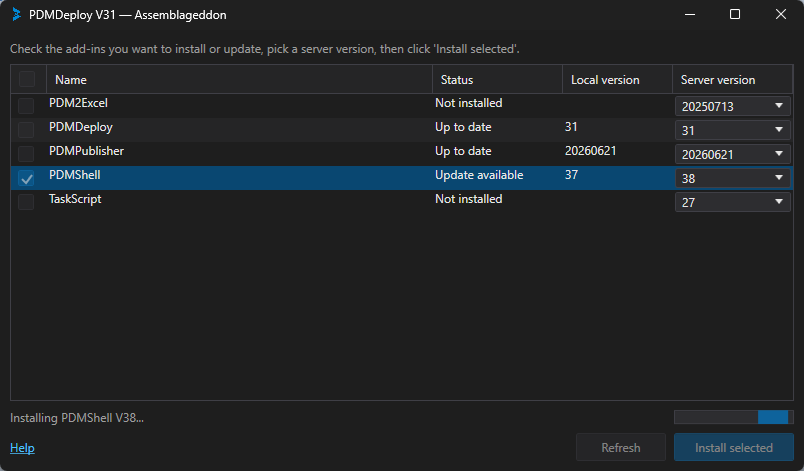Click the Install selected button
804x471 pixels.
click(734, 447)
